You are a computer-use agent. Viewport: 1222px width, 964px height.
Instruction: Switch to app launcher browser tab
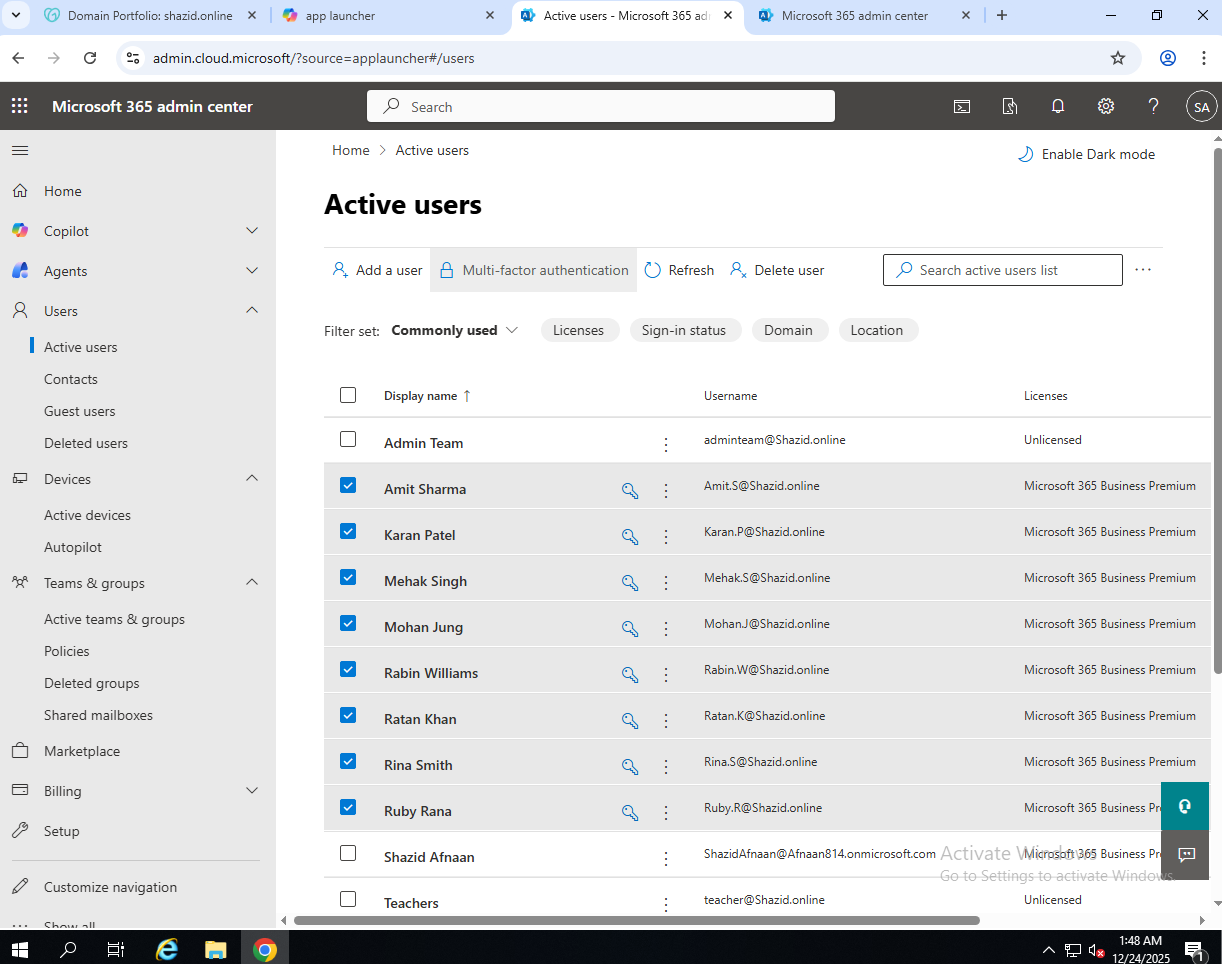(x=388, y=15)
